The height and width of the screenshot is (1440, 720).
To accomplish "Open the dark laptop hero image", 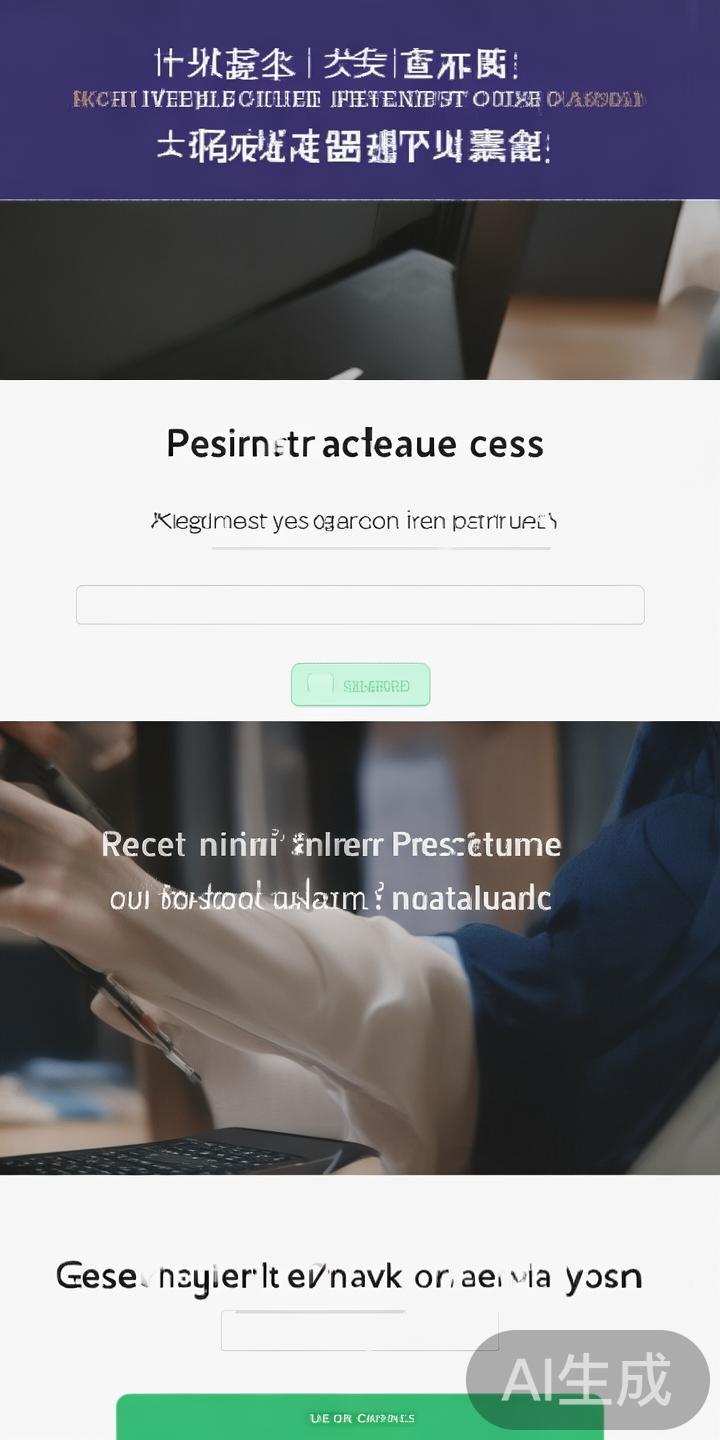I will tap(360, 290).
